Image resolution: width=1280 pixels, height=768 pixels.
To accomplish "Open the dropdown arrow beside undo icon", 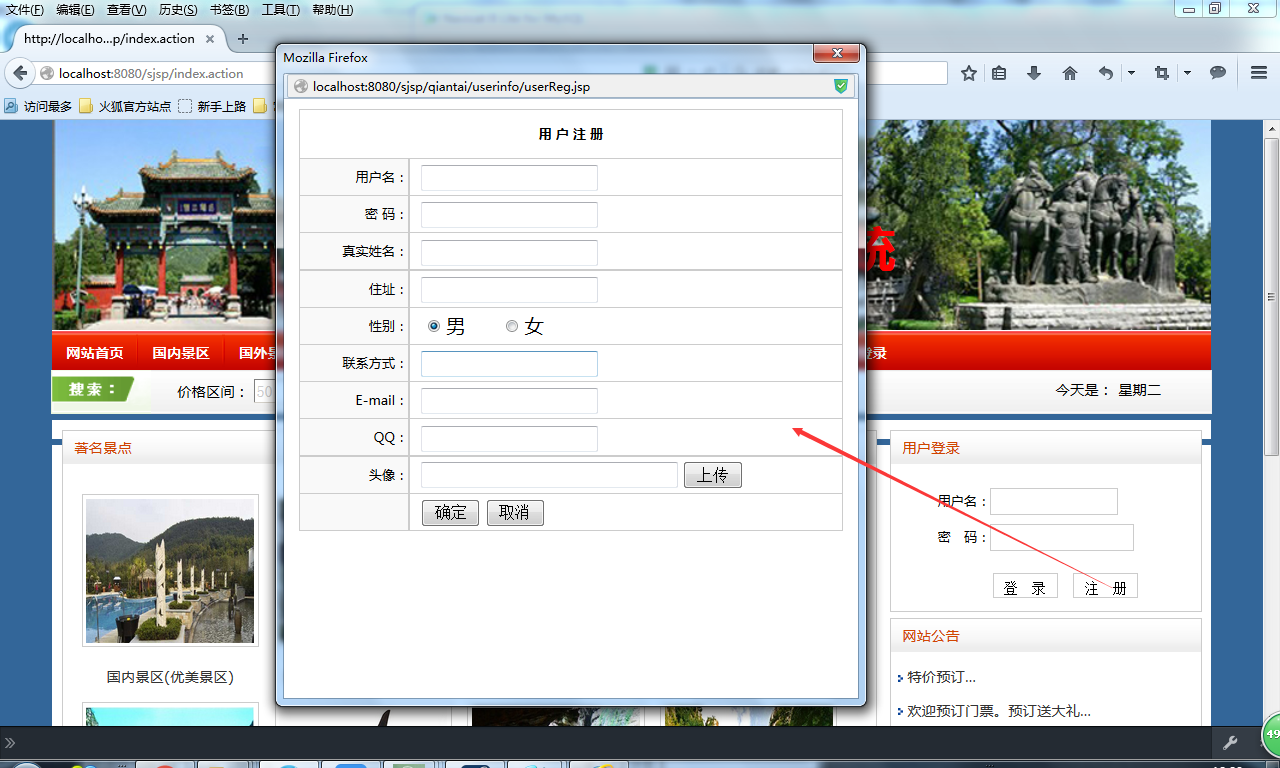I will point(1131,73).
